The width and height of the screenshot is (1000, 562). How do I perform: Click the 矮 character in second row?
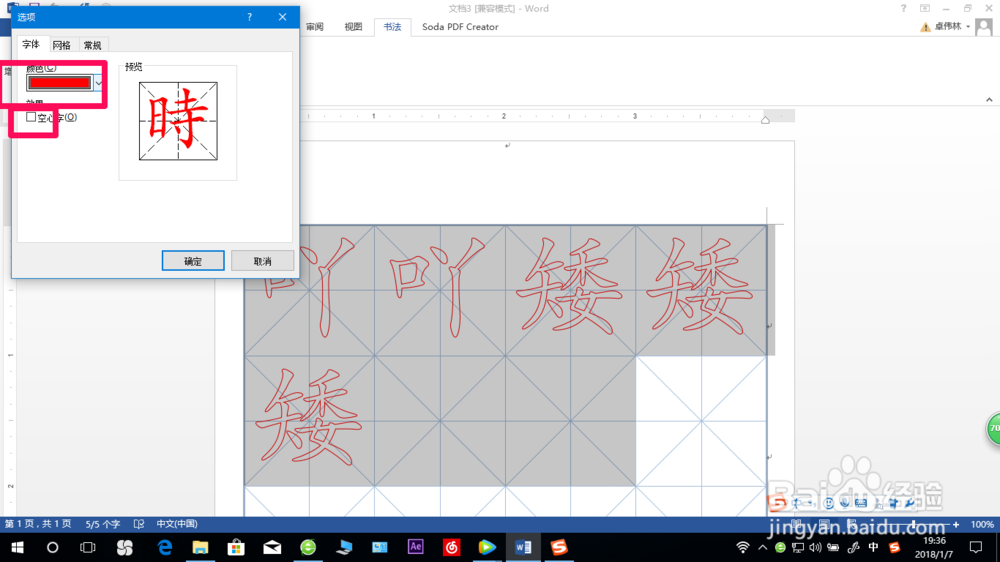click(309, 417)
